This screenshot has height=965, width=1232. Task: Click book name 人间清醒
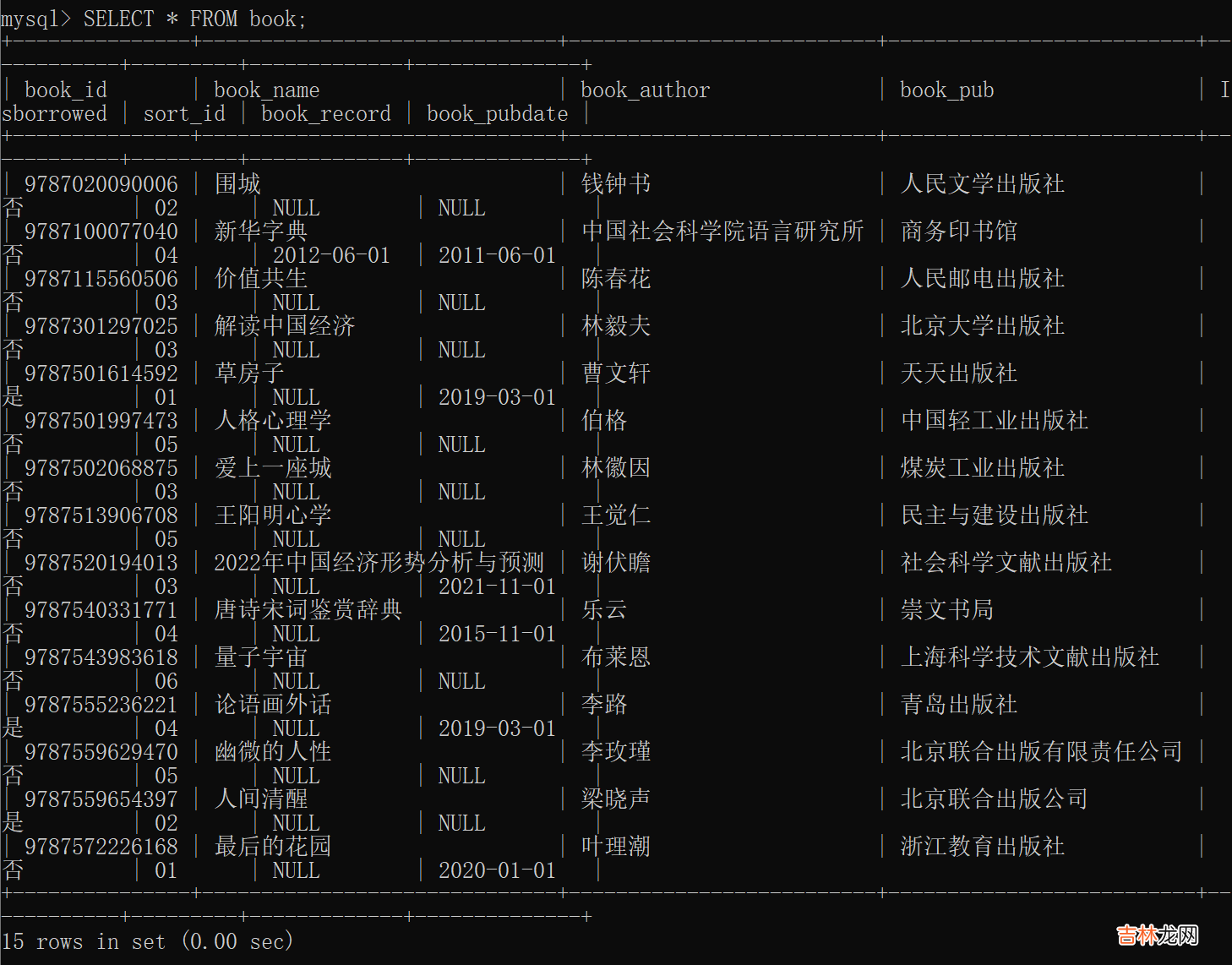tap(261, 799)
